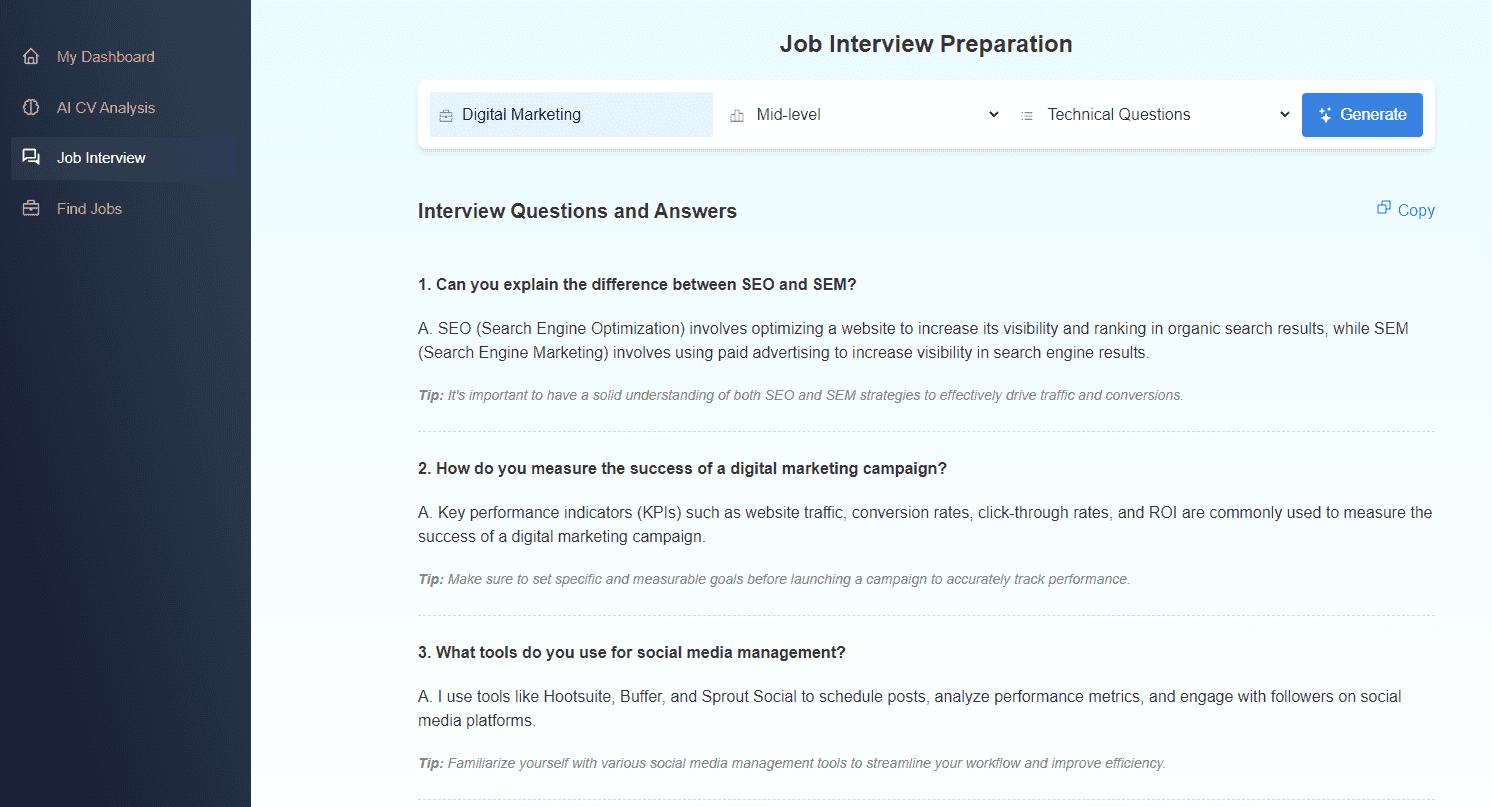The height and width of the screenshot is (807, 1492).
Task: Click the briefcase icon in the job title field
Action: 446,116
